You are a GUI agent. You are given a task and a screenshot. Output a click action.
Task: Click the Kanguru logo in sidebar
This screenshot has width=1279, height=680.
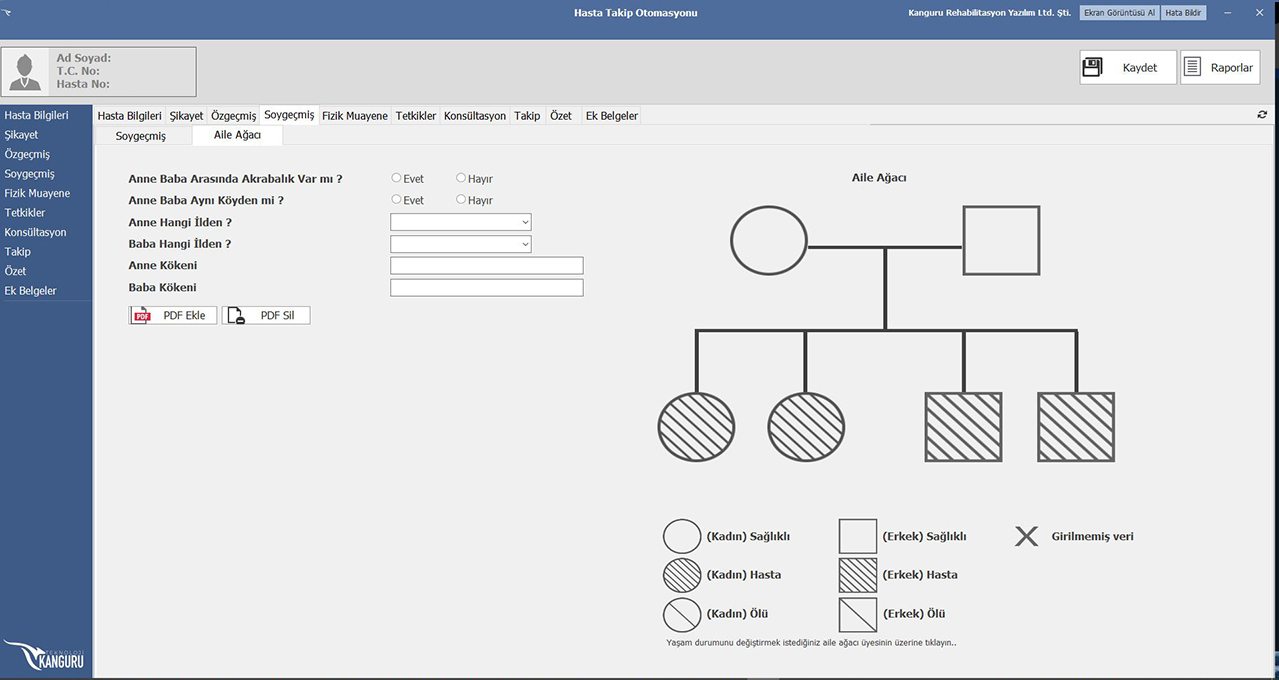[x=45, y=655]
